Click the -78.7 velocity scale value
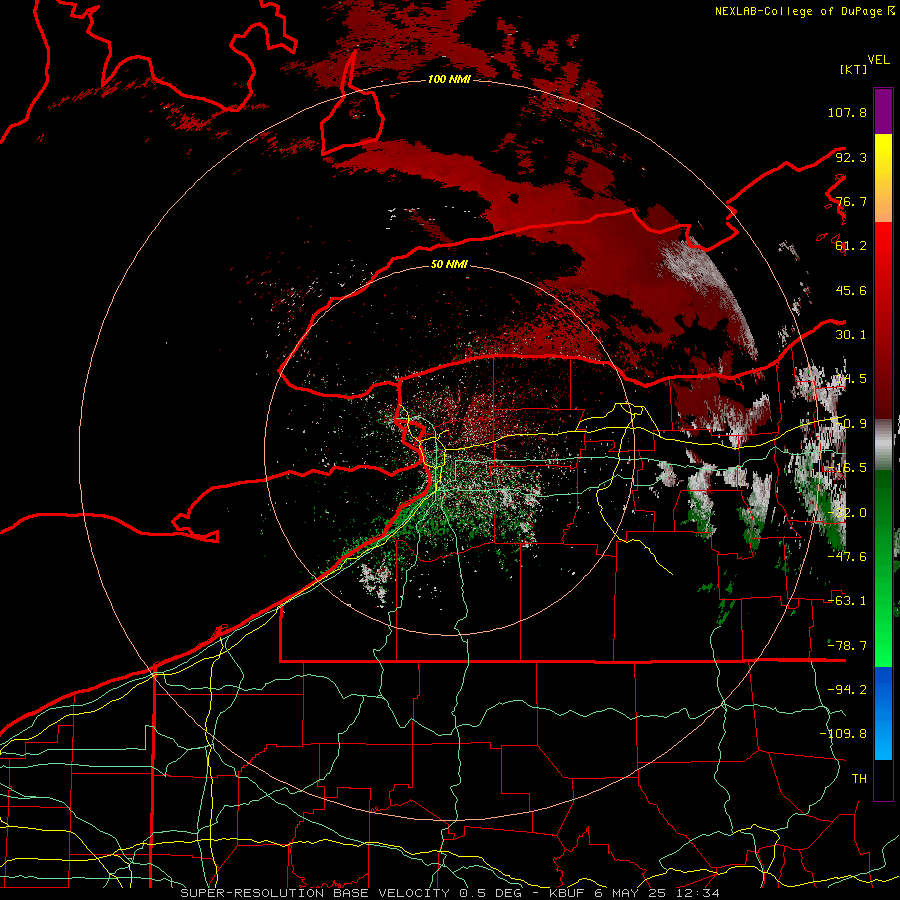 (x=847, y=646)
